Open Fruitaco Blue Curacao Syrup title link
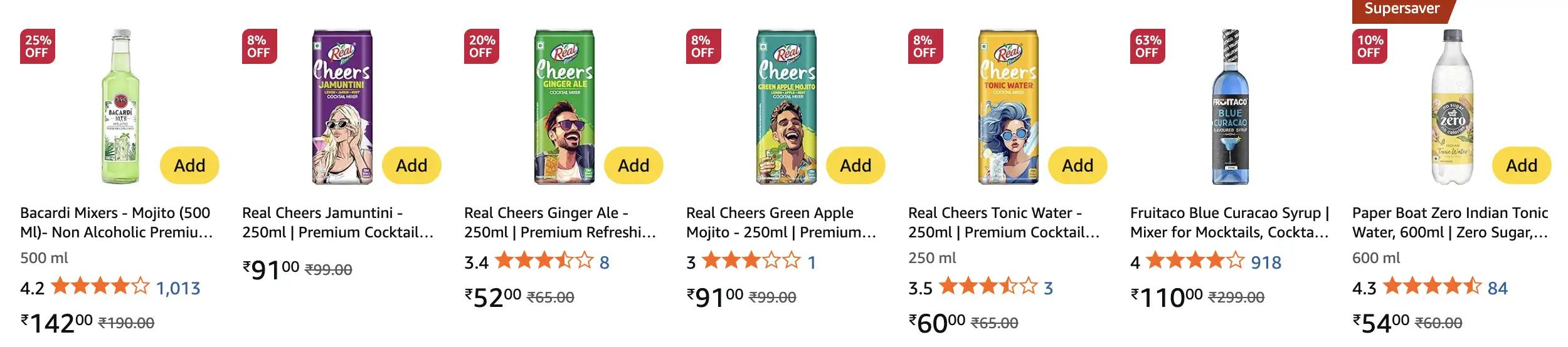1568x347 pixels. (x=1229, y=222)
